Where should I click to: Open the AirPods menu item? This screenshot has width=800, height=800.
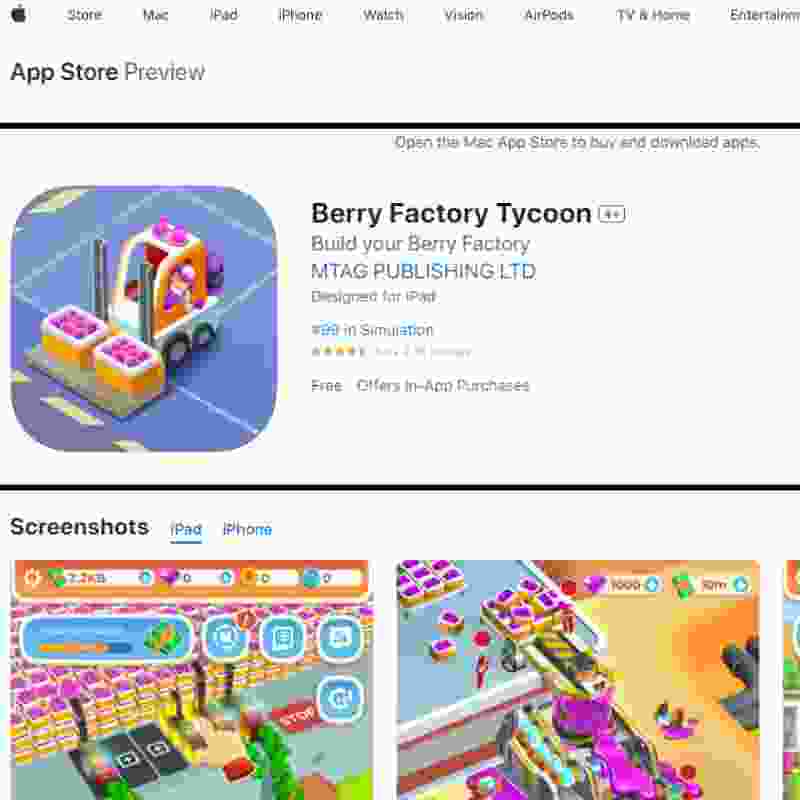549,15
